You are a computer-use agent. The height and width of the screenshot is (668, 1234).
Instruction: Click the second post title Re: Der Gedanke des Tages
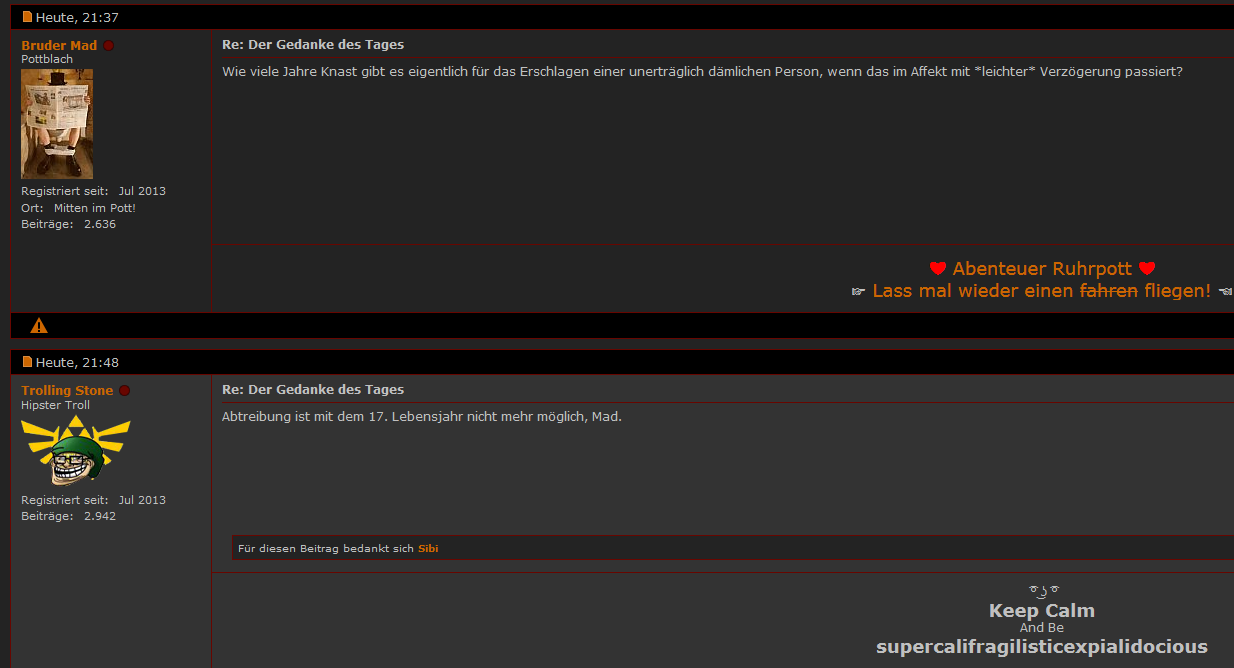click(x=313, y=390)
